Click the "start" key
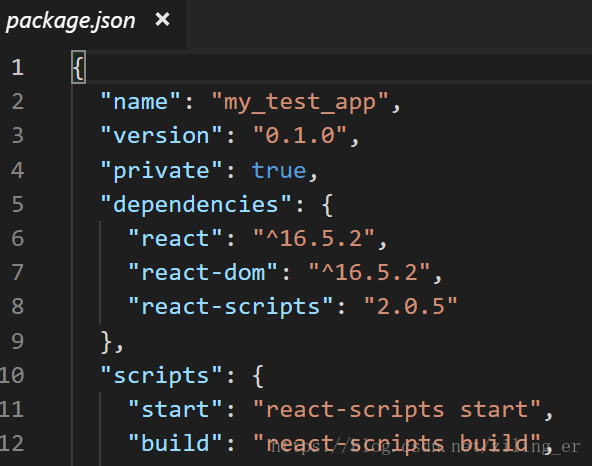592x466 pixels. (175, 409)
